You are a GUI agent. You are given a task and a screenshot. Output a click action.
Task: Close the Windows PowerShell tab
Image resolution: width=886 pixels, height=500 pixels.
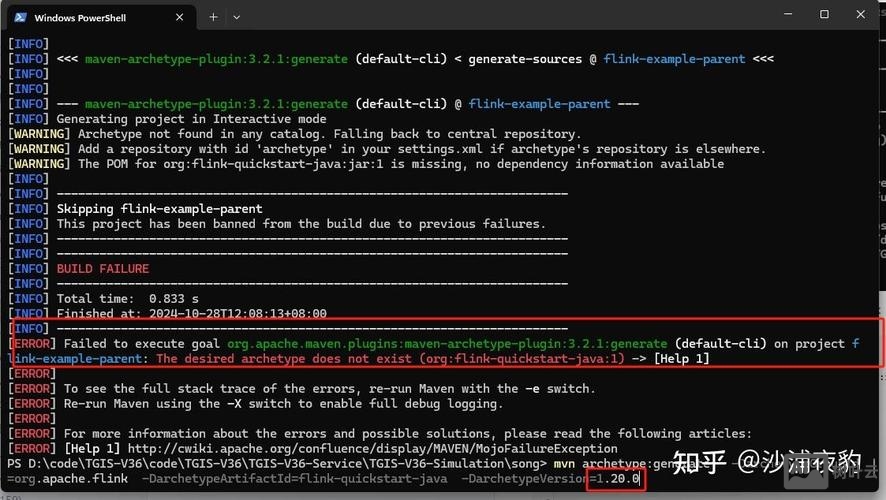click(x=182, y=17)
